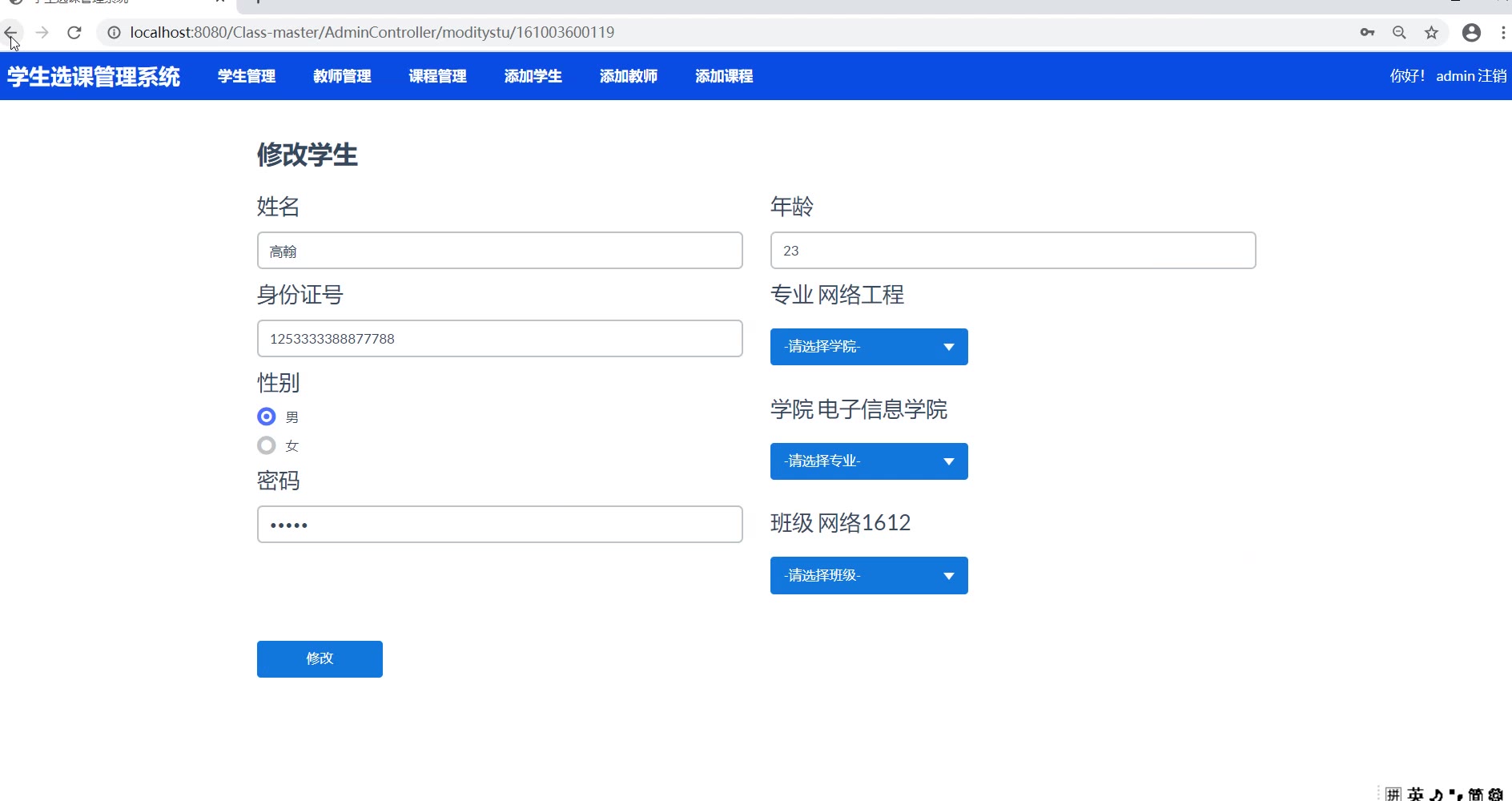Click the browser address bar URL

(x=372, y=33)
